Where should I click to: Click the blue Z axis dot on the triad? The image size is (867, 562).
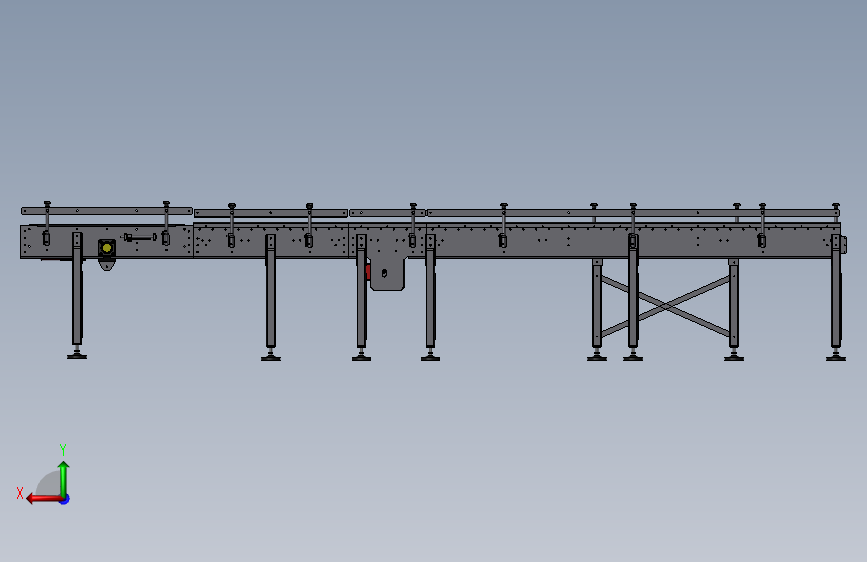(x=65, y=499)
